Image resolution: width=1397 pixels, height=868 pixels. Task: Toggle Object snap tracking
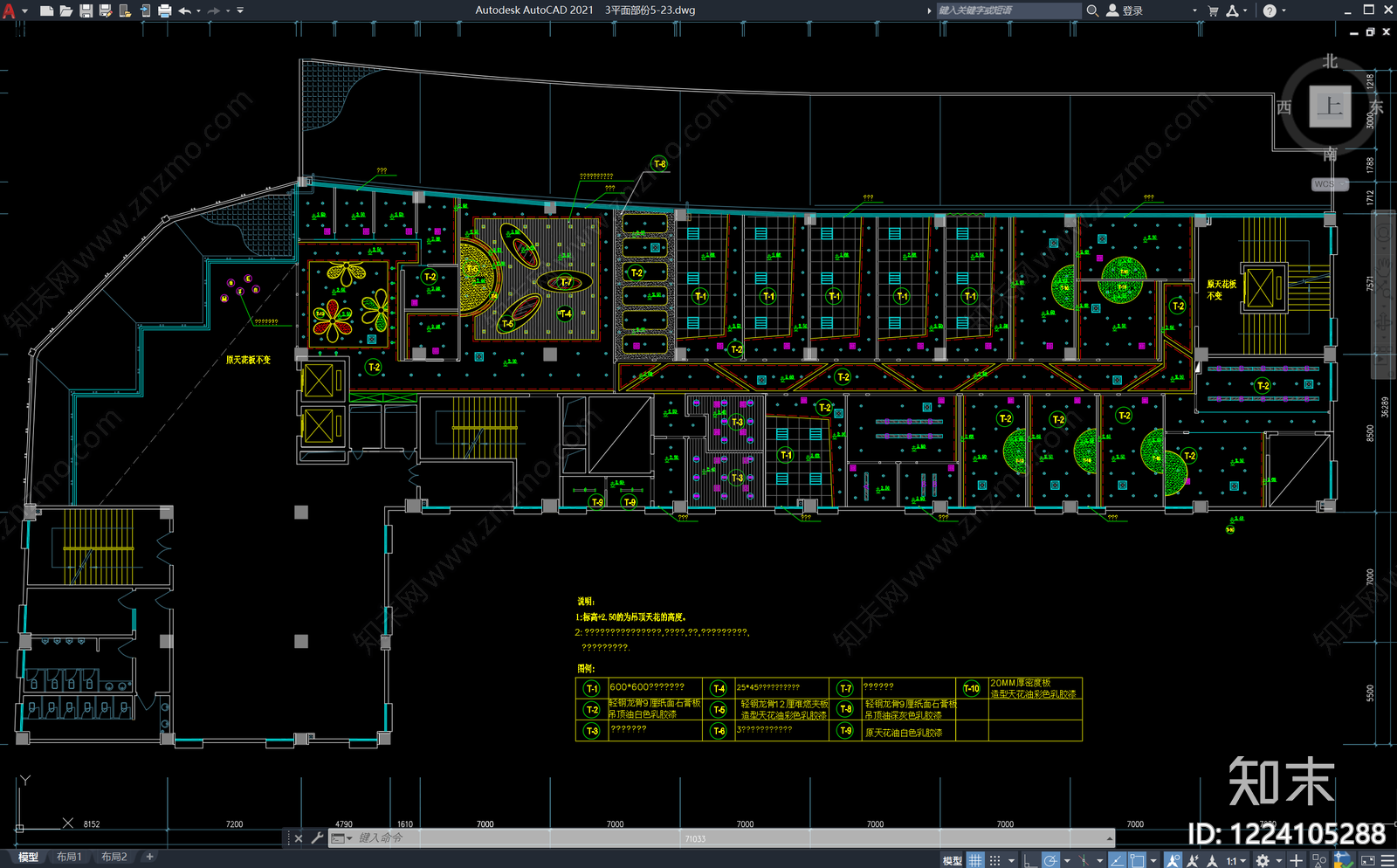[1117, 861]
